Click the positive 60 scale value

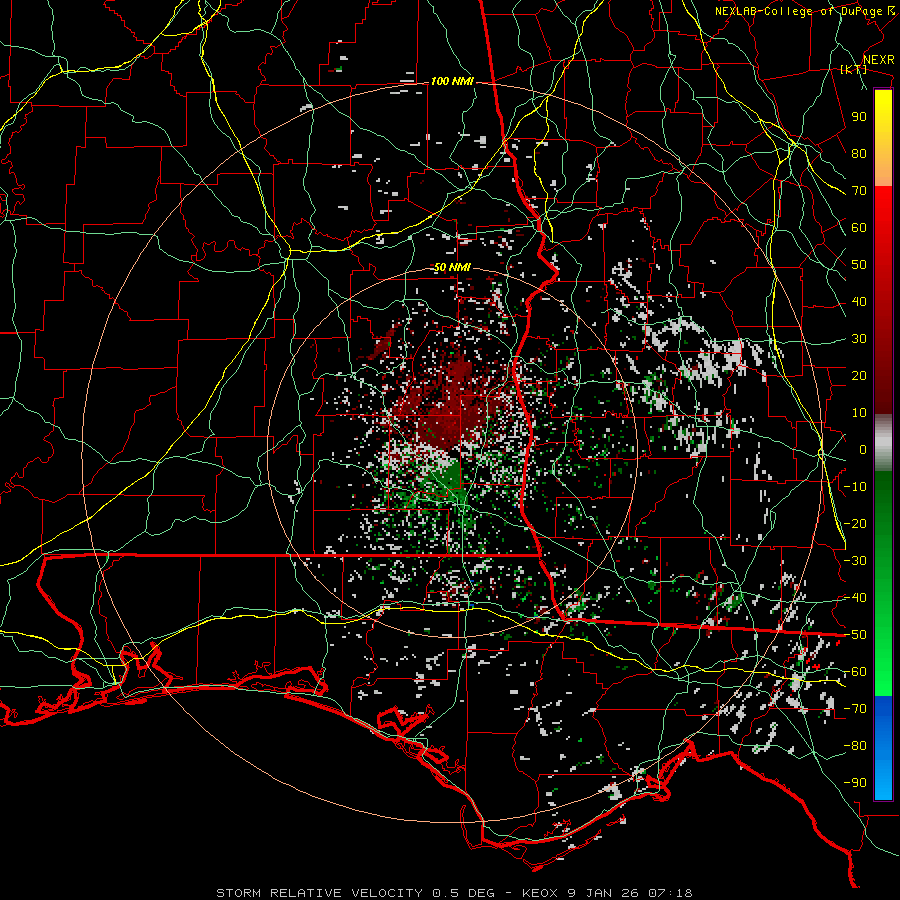point(859,227)
